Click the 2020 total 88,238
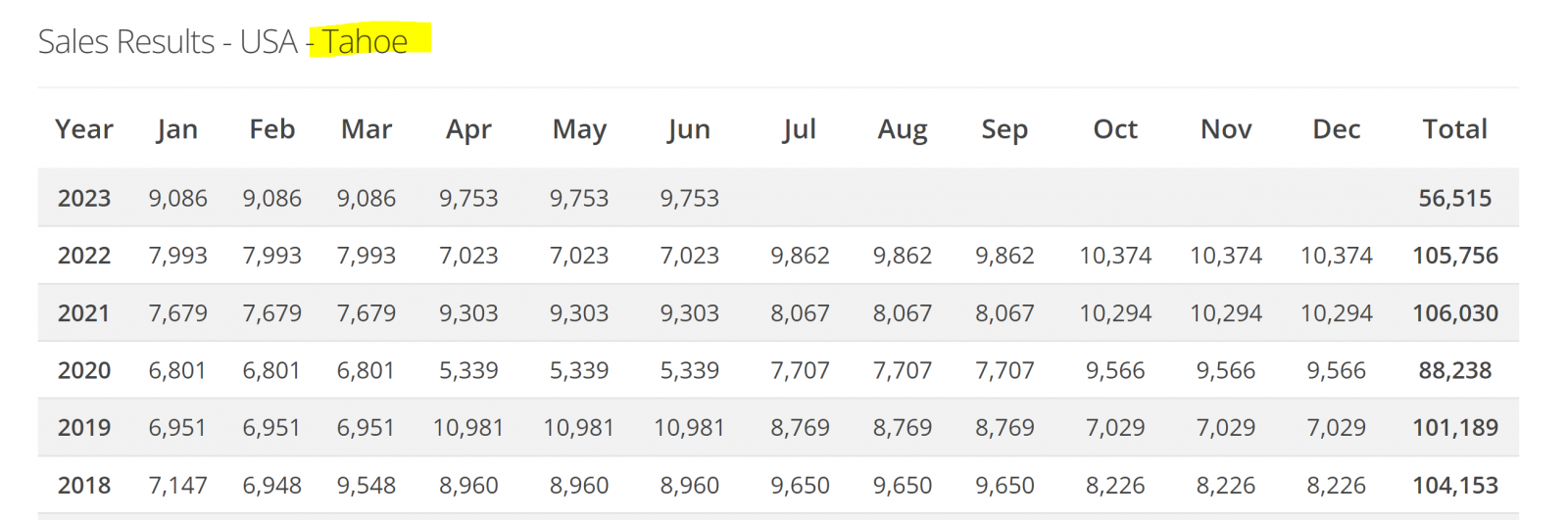This screenshot has width=1568, height=520. 1455,370
